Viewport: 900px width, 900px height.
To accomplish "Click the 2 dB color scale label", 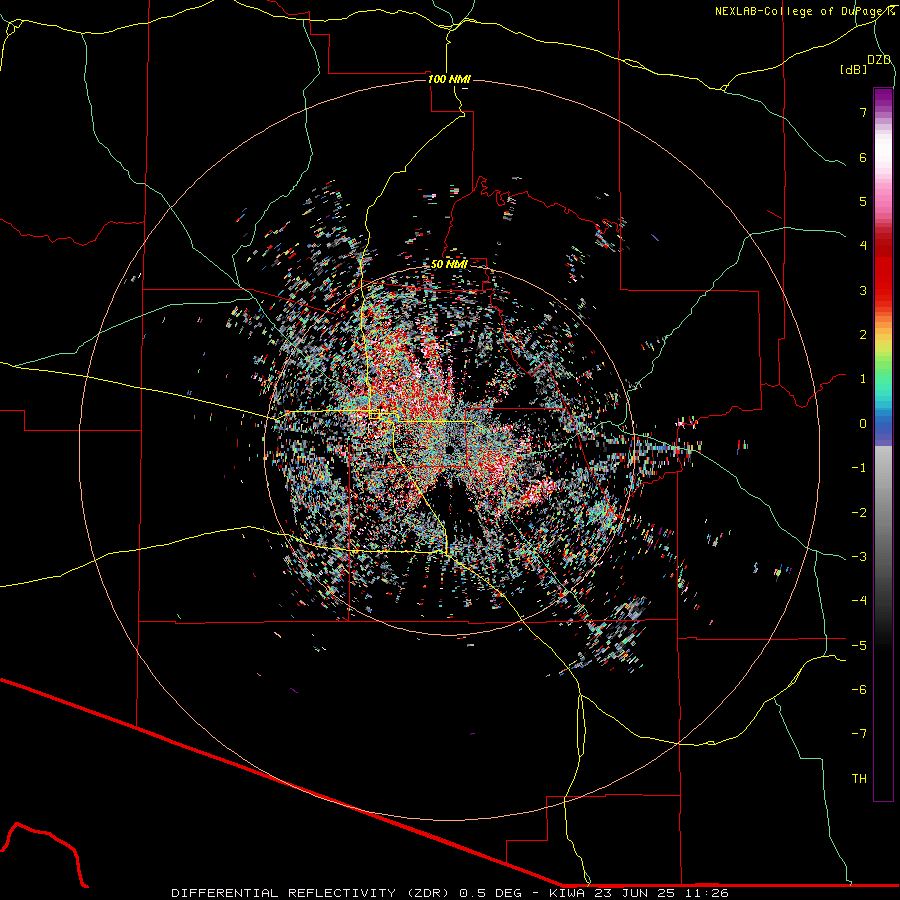I will tap(863, 335).
